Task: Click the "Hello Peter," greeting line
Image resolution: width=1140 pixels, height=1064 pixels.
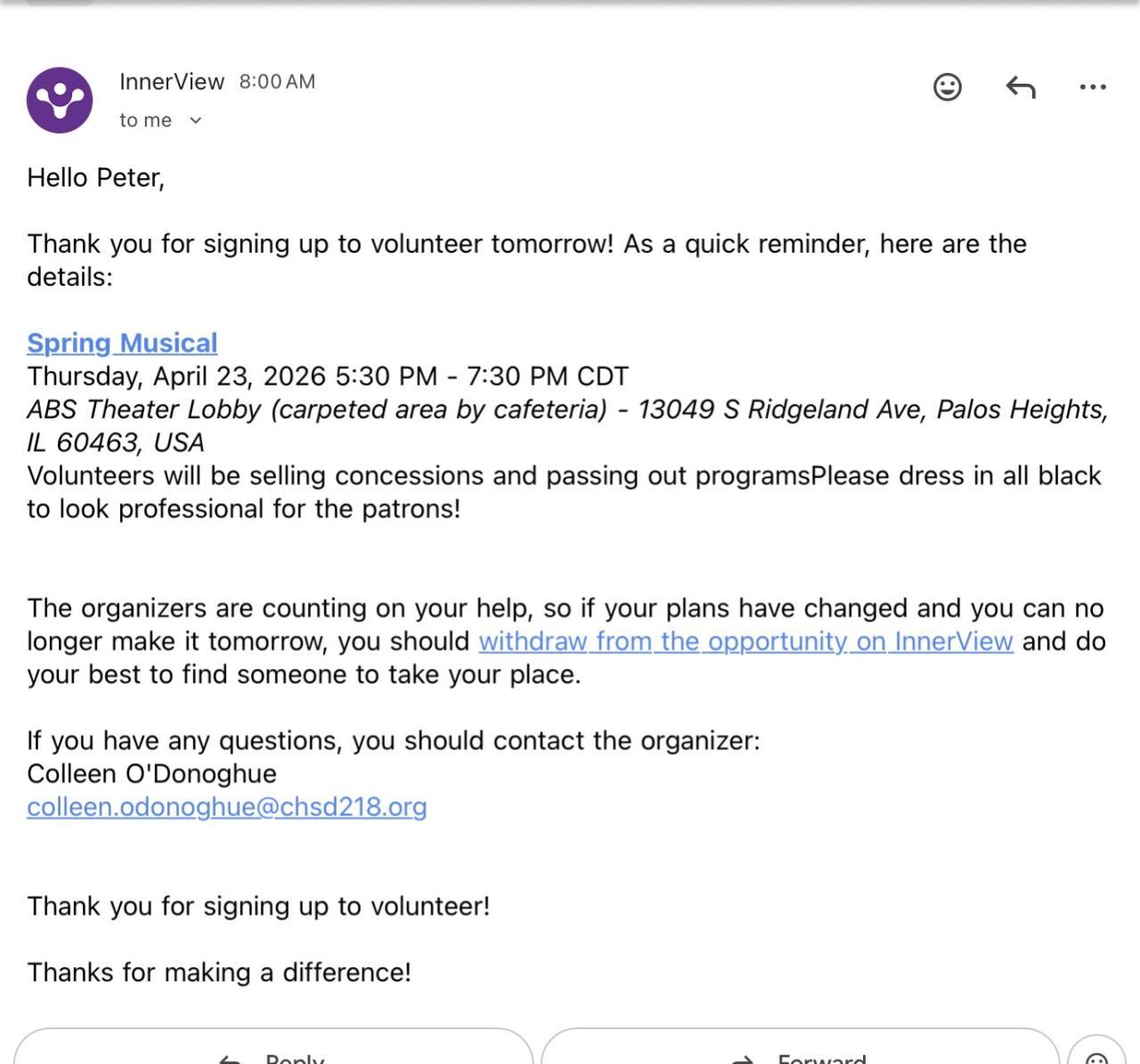Action: click(x=95, y=178)
